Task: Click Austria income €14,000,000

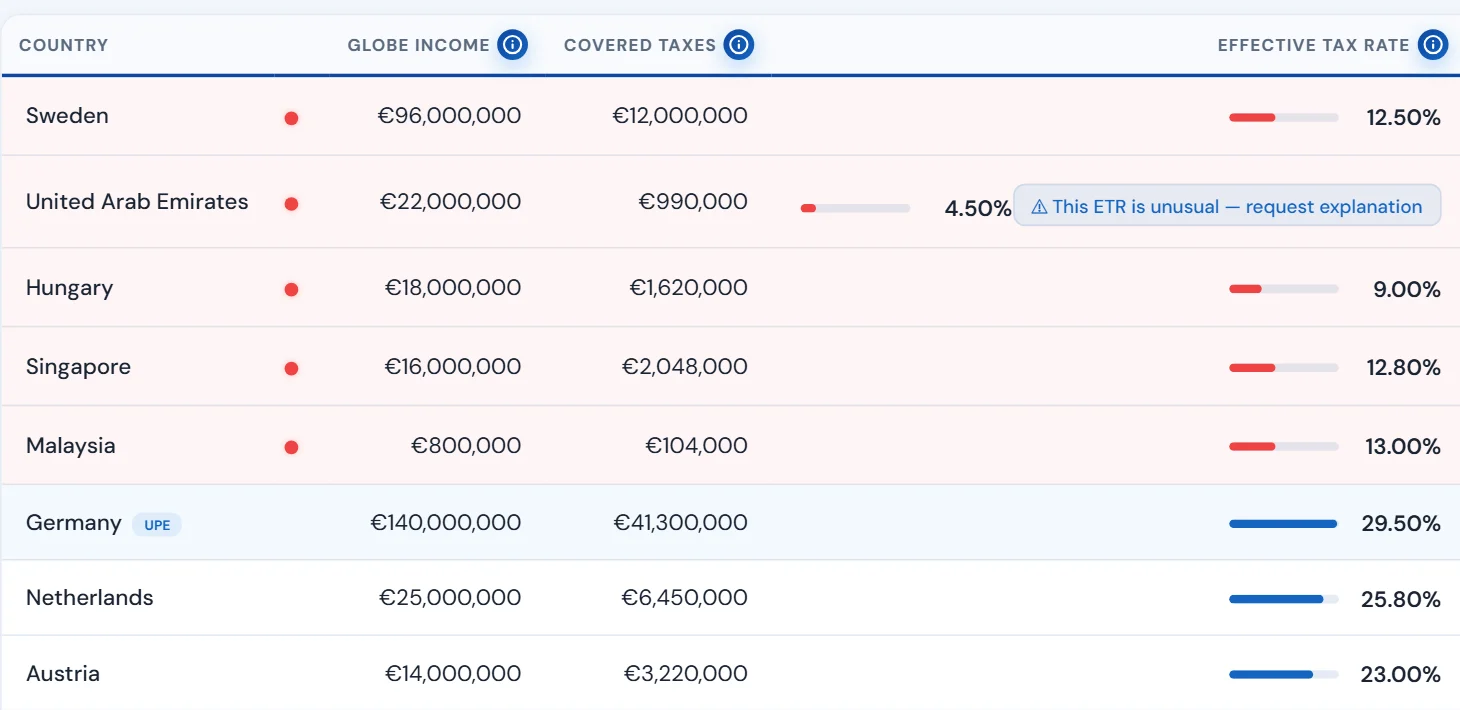Action: coord(453,673)
